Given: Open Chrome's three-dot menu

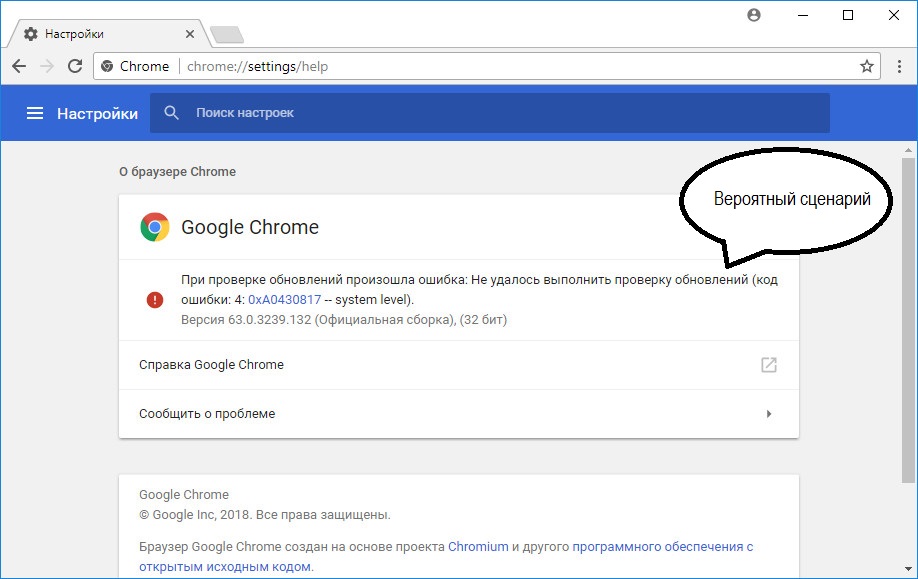Looking at the screenshot, I should (899, 66).
